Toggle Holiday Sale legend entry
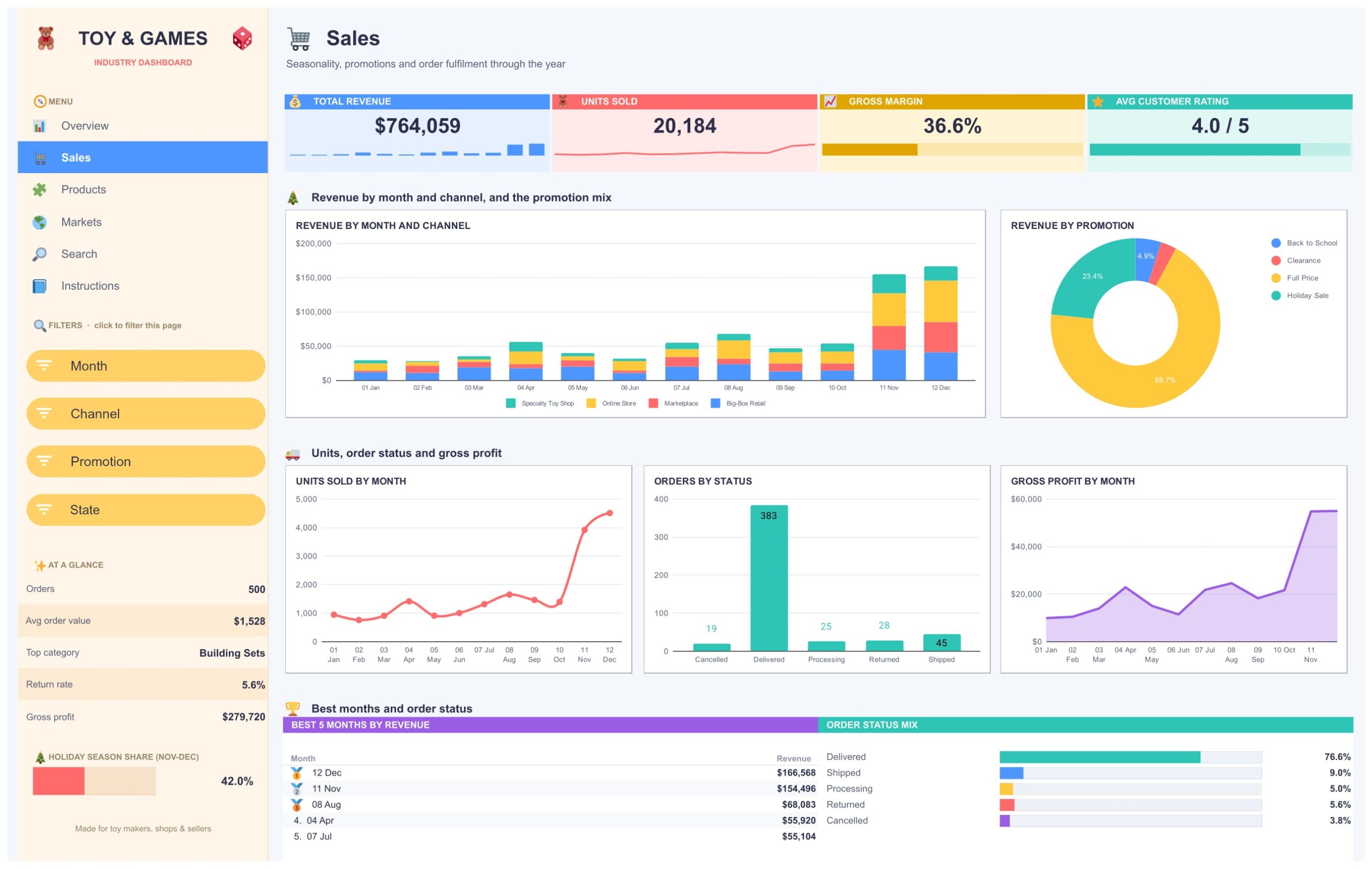The height and width of the screenshot is (869, 1372). click(x=1300, y=296)
